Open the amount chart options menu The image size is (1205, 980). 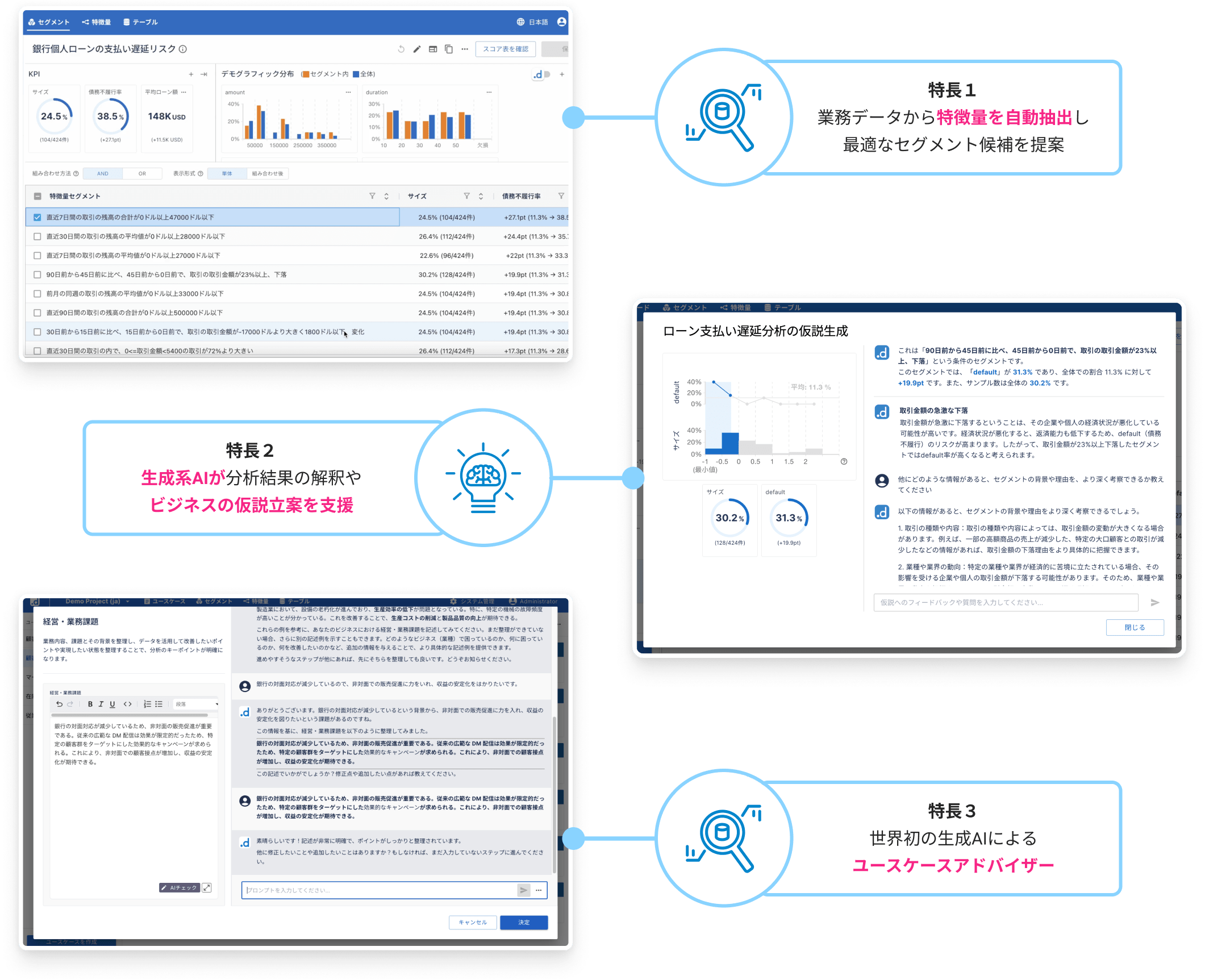coord(348,92)
